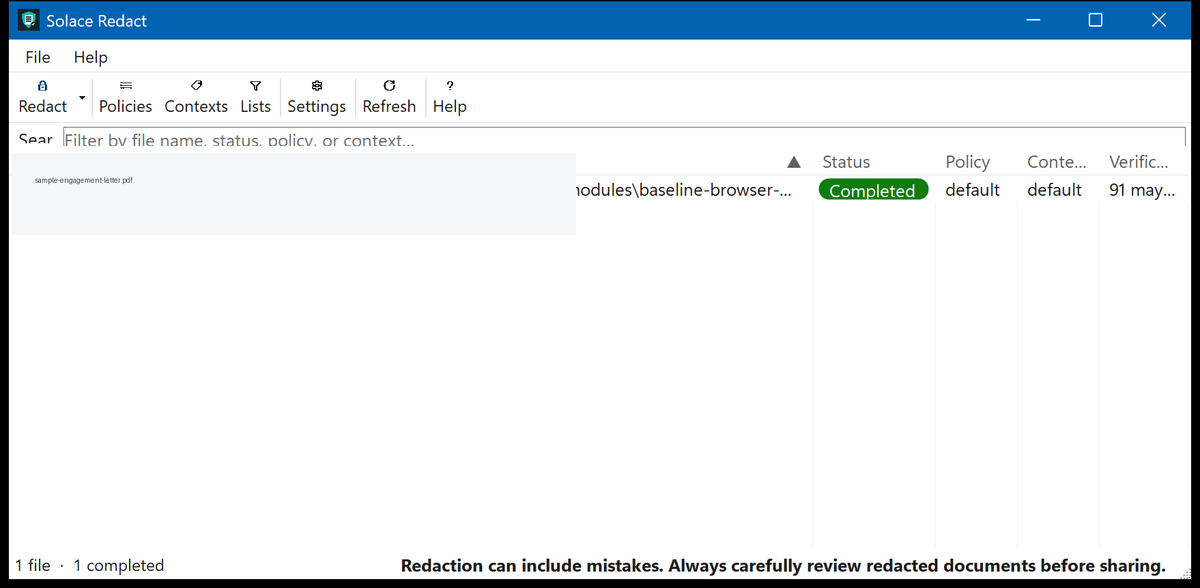Image resolution: width=1200 pixels, height=588 pixels.
Task: Click the Solace Redact app icon in title bar
Action: coord(29,20)
